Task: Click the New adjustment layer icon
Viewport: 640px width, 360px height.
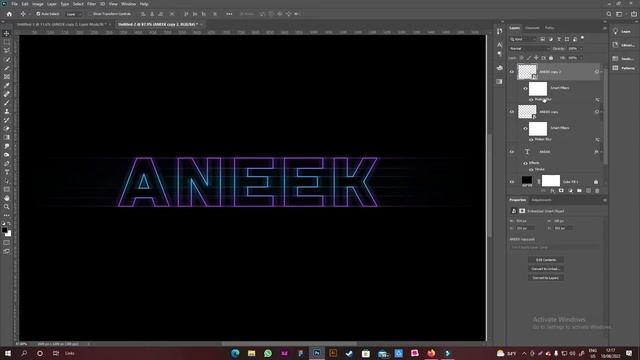Action: pos(570,191)
